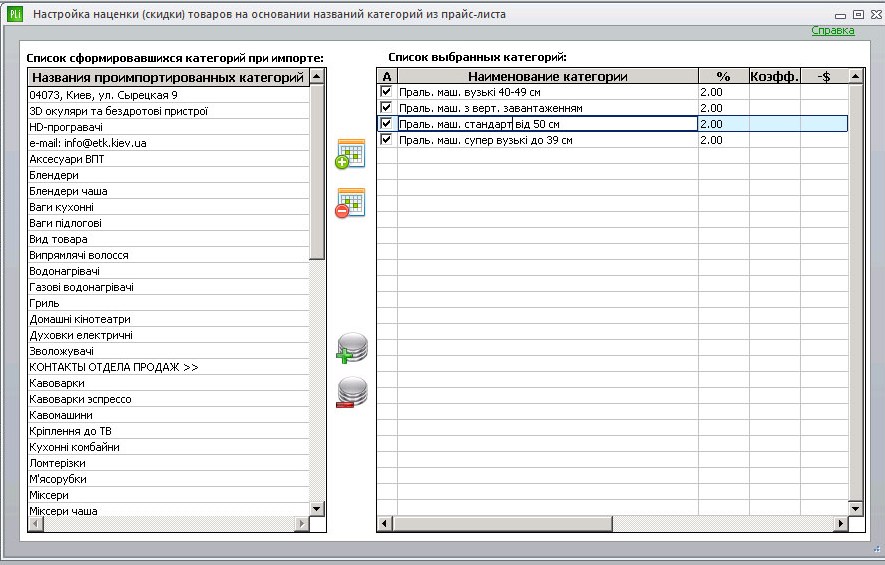Click left arrow of imported categories horizontal scrollbar
This screenshot has height=565, width=885.
pos(36,524)
